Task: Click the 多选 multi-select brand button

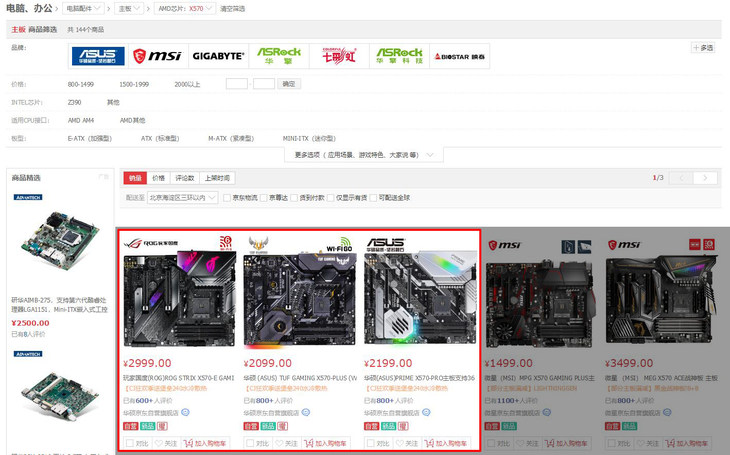Action: coord(703,48)
